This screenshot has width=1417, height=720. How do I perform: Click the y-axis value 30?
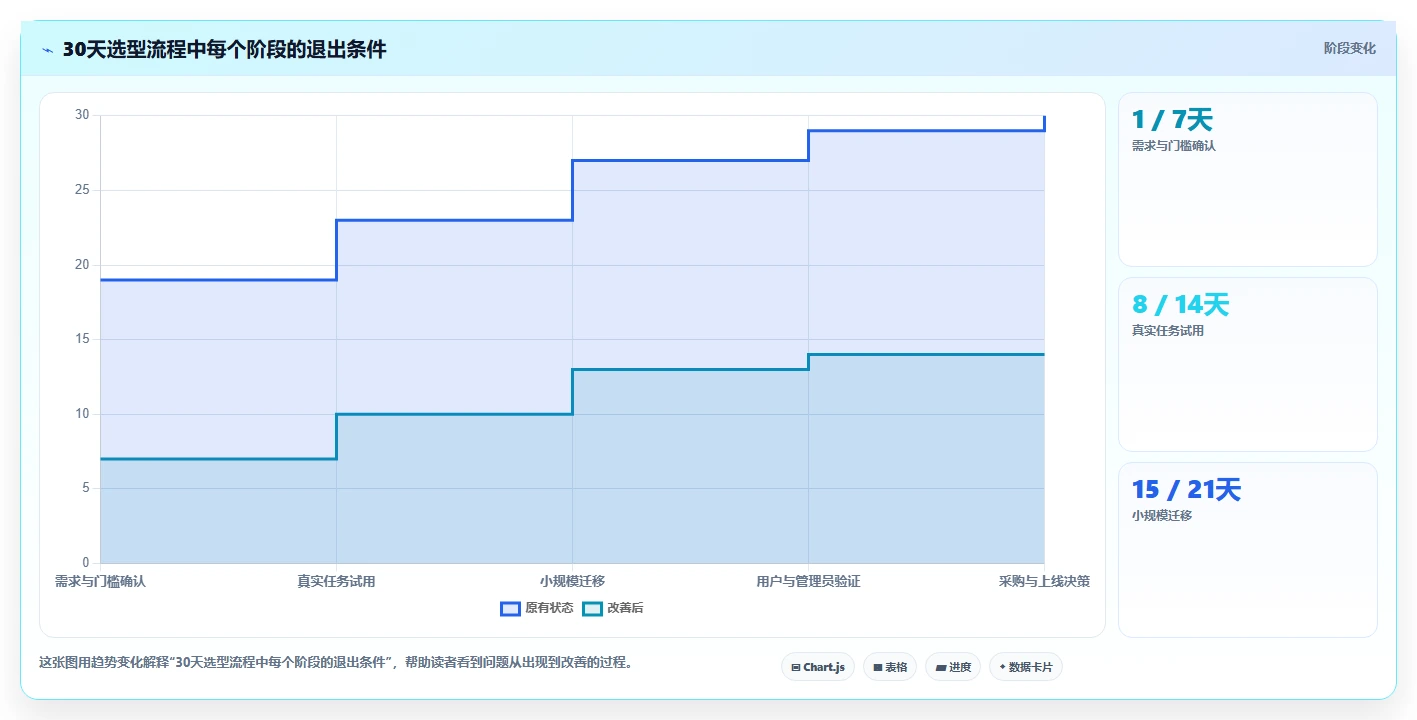(82, 115)
